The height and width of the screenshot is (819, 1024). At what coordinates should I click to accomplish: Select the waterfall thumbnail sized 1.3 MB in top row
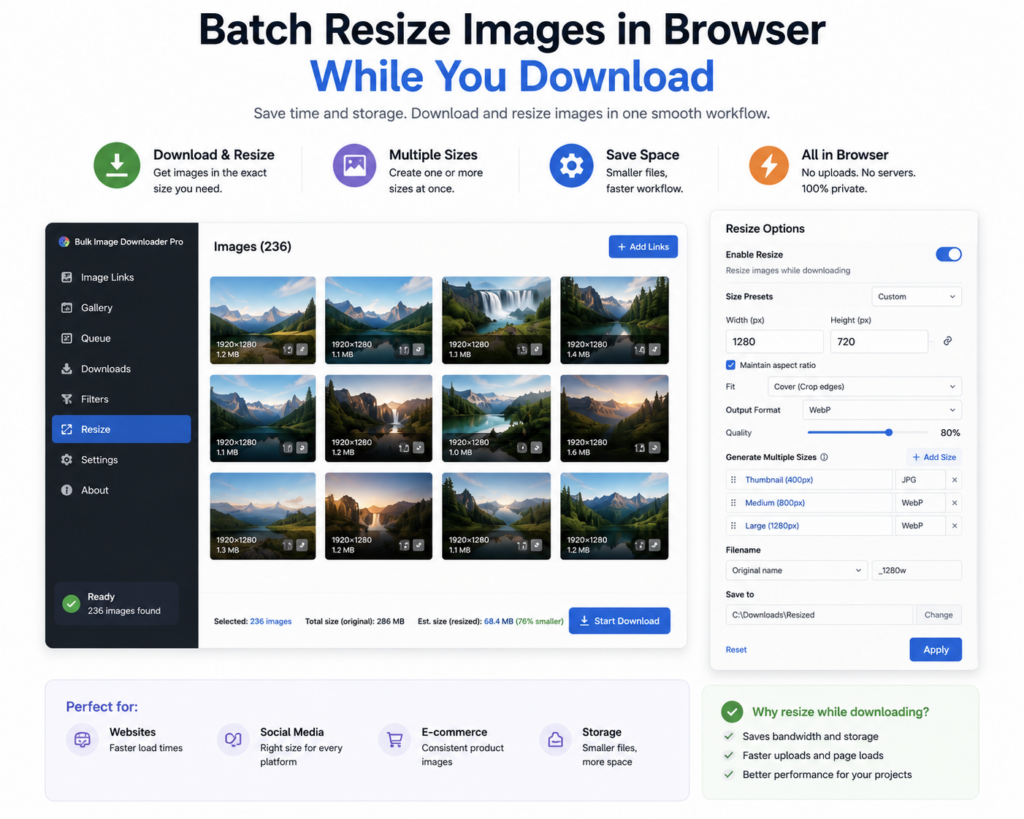coord(496,320)
